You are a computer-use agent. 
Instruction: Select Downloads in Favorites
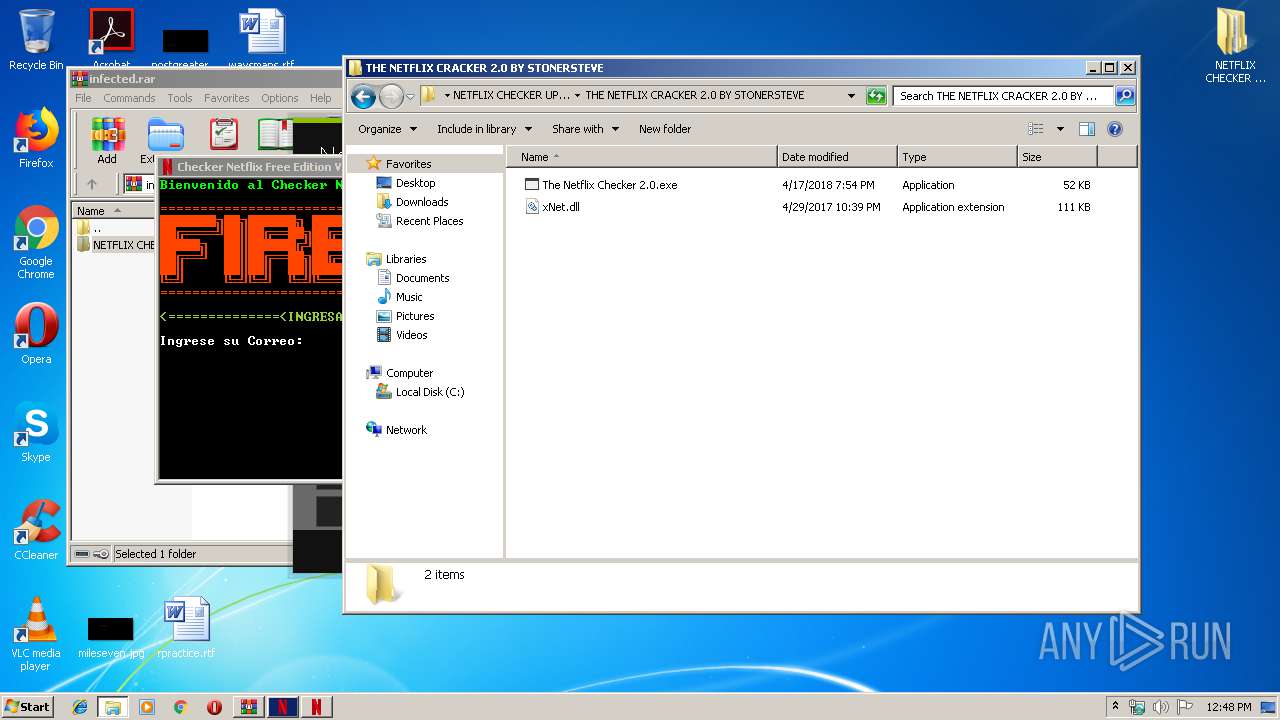click(x=412, y=202)
